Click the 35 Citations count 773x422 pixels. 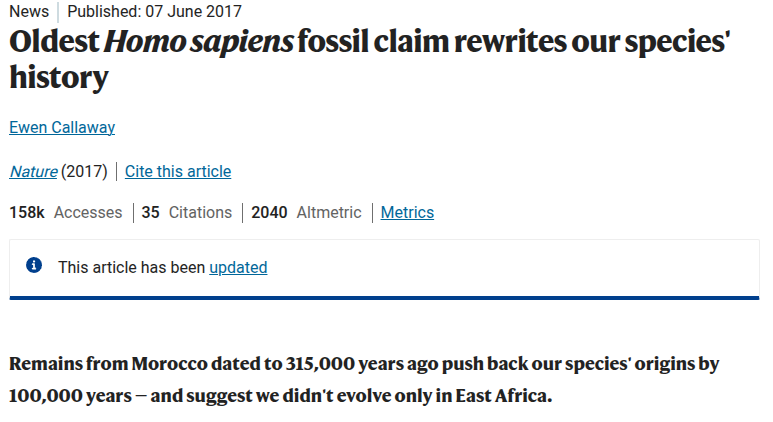(186, 212)
